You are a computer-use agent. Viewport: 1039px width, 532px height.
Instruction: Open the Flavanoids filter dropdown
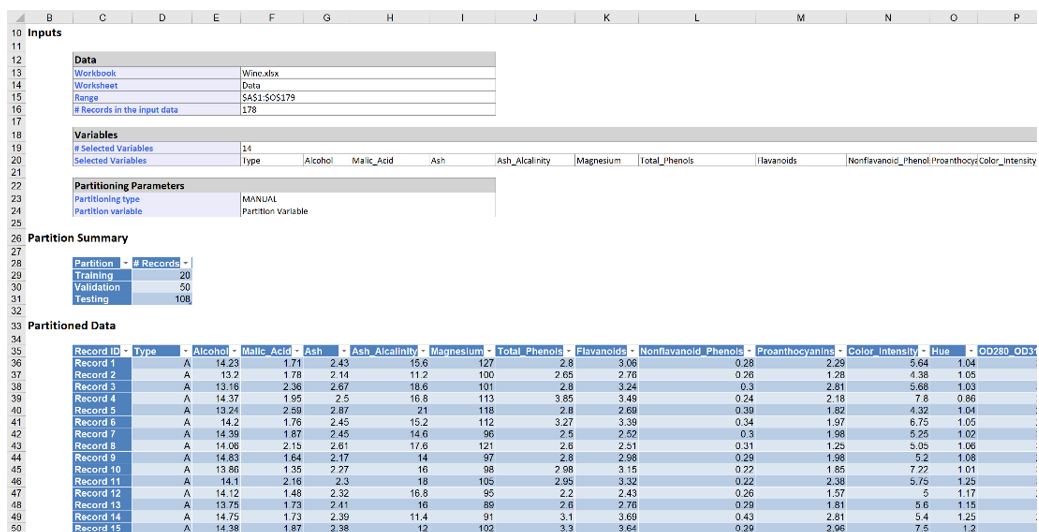tap(632, 351)
